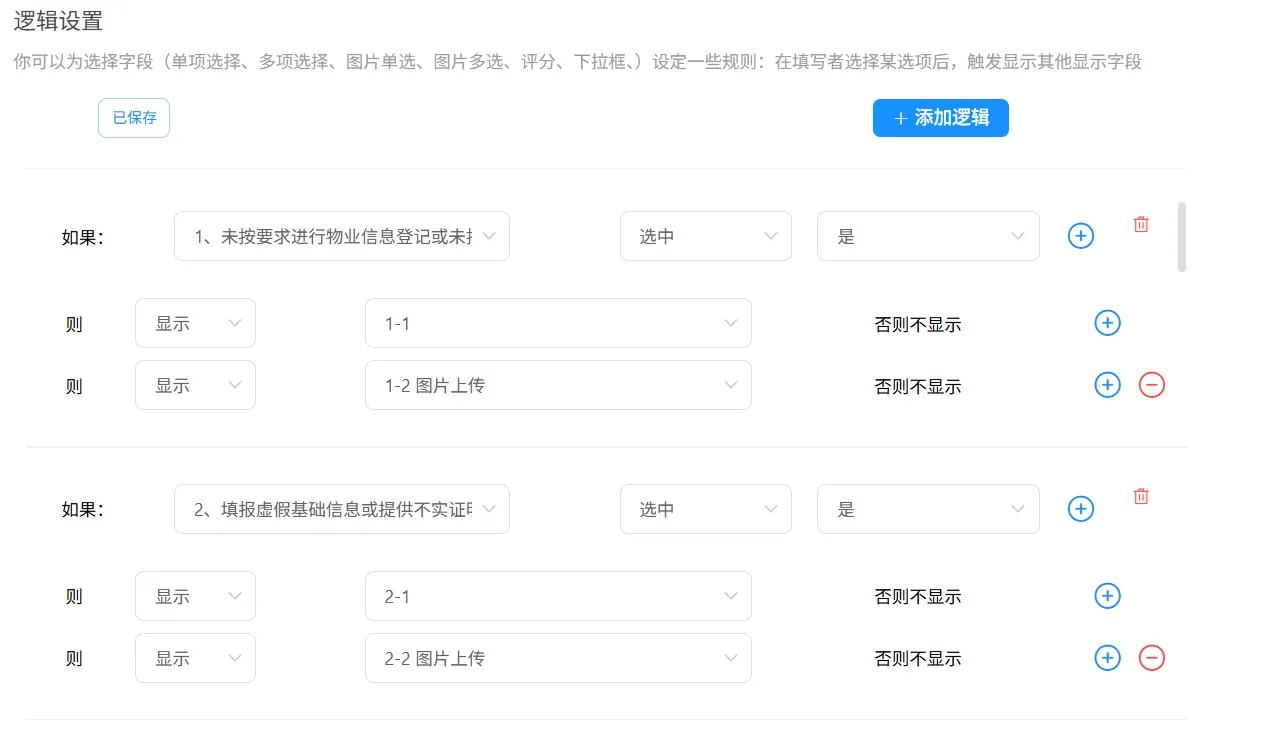The width and height of the screenshot is (1266, 737).
Task: Open 显示 action dropdown for the 2-1 row
Action: pyautogui.click(x=195, y=596)
